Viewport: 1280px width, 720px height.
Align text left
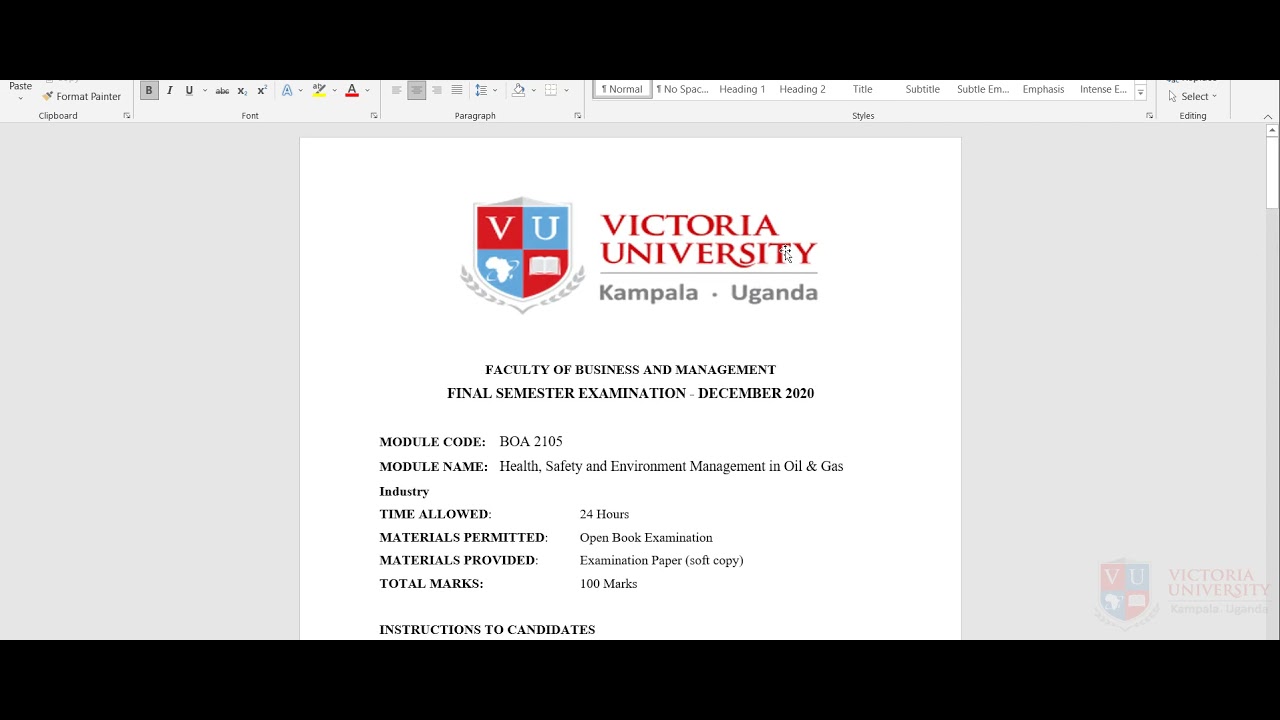tap(396, 91)
